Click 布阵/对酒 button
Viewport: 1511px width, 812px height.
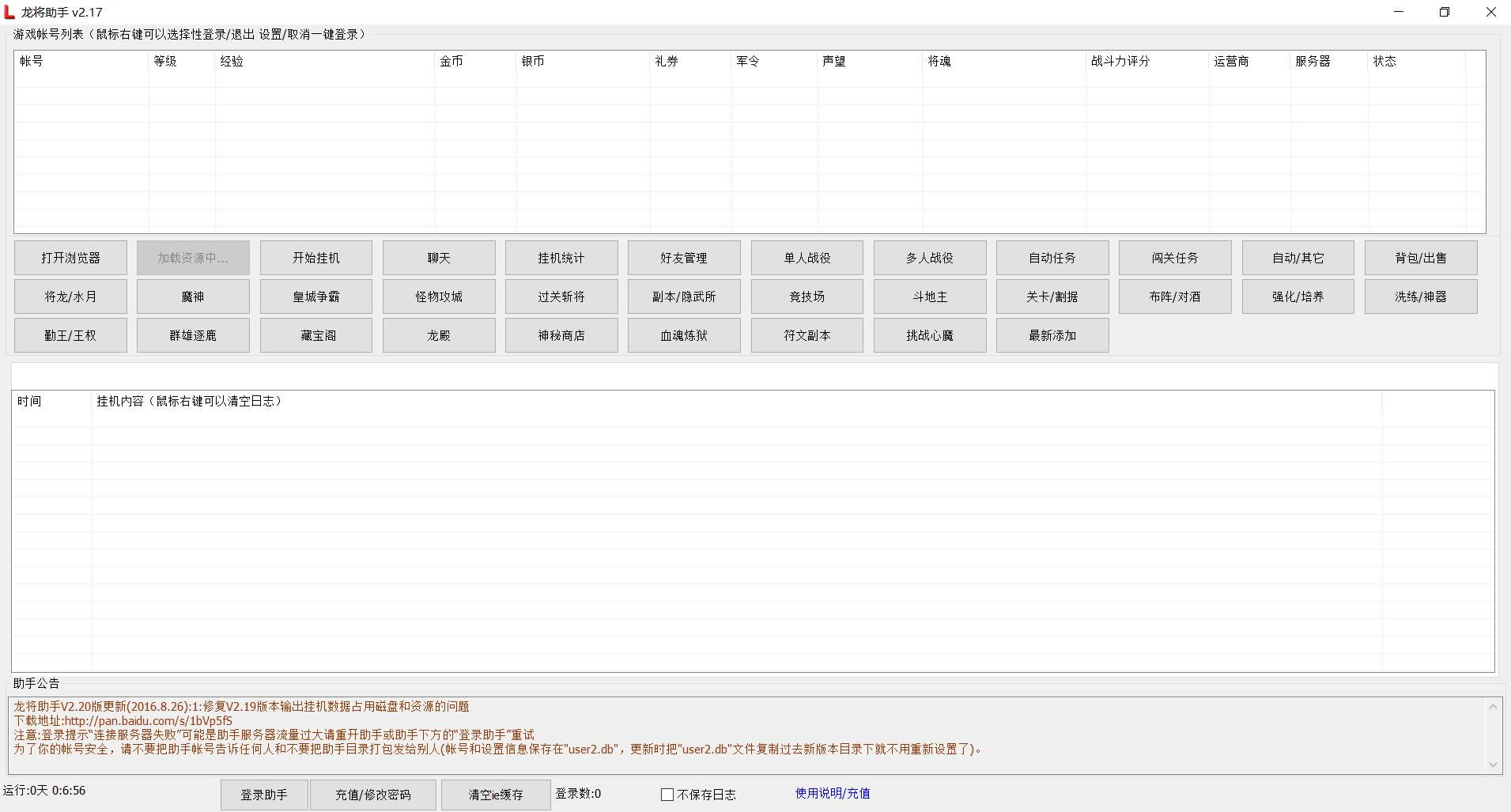click(1175, 296)
